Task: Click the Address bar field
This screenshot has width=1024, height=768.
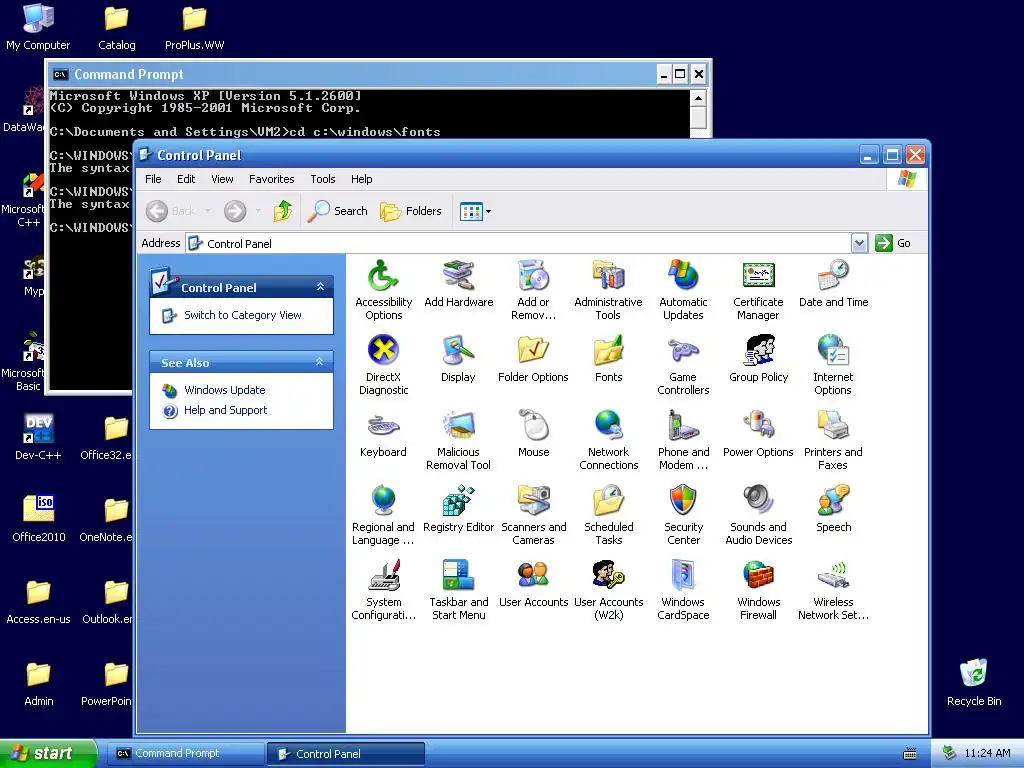Action: (x=519, y=243)
